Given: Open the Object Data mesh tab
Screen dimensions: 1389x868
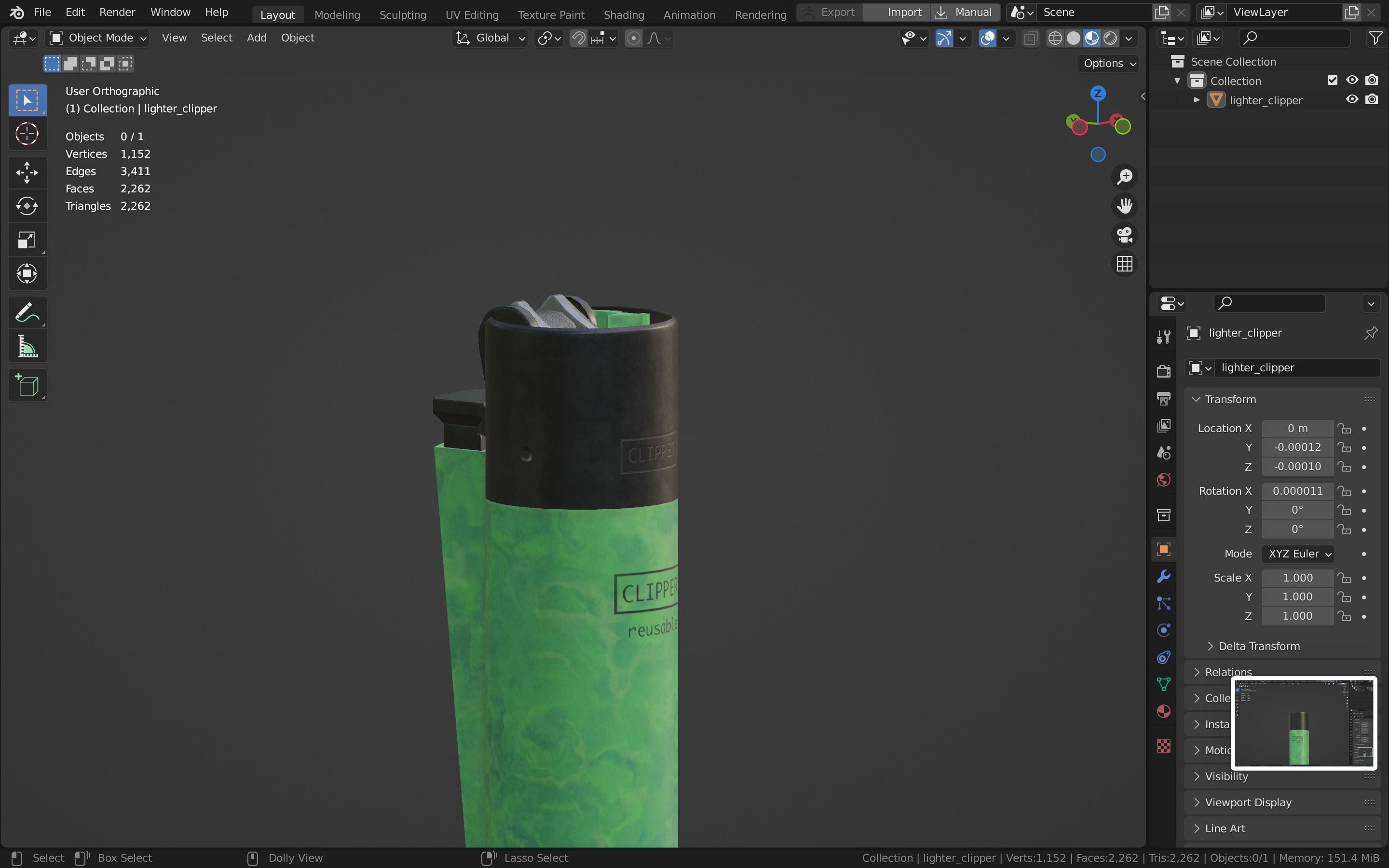Looking at the screenshot, I should click(x=1163, y=684).
